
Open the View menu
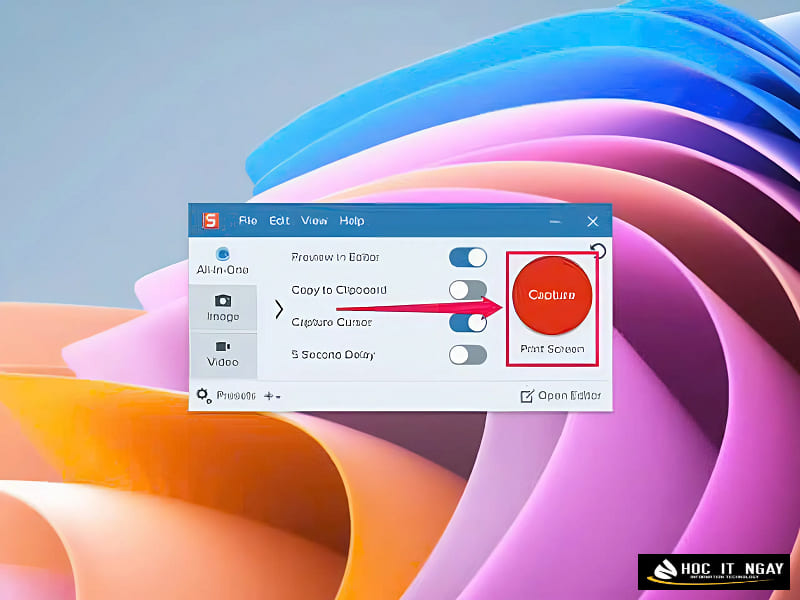(314, 220)
